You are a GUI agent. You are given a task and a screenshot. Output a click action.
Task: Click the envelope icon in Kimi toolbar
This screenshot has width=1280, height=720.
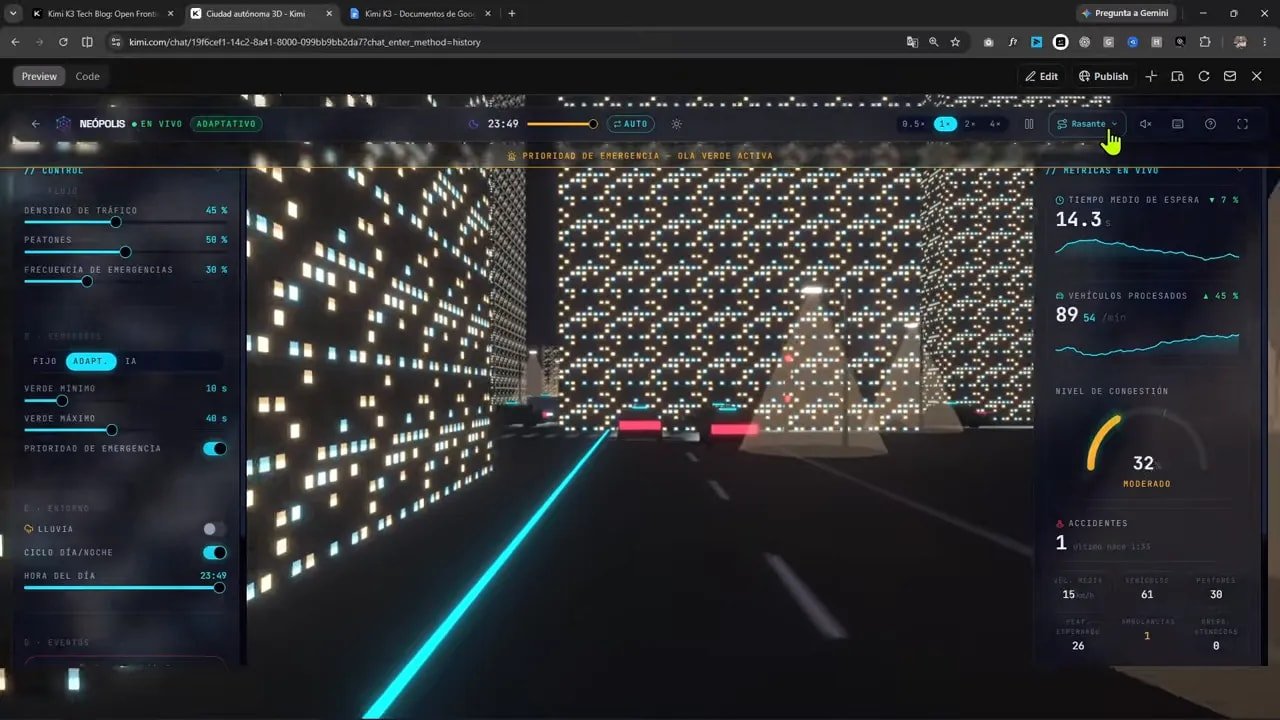click(1230, 76)
